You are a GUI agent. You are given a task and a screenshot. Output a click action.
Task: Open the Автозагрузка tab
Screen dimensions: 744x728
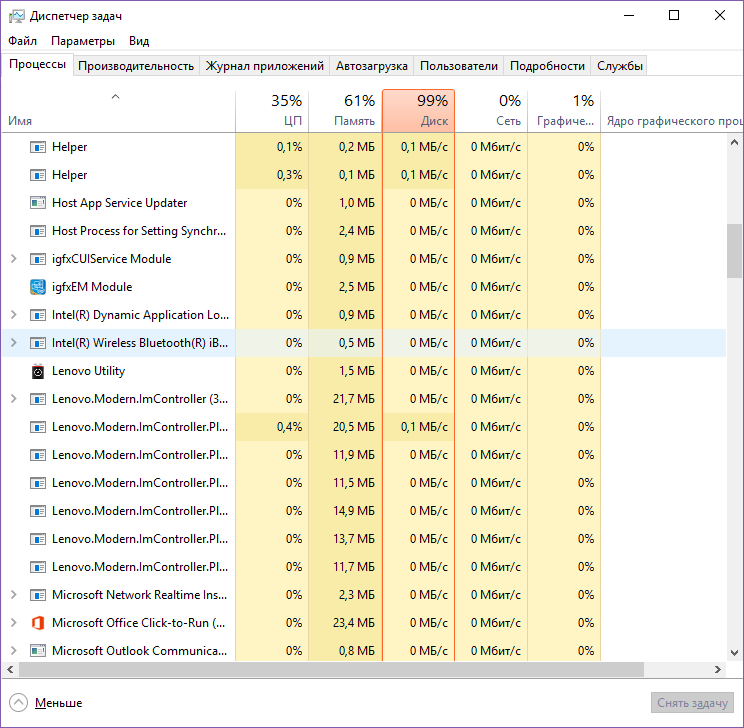(371, 66)
